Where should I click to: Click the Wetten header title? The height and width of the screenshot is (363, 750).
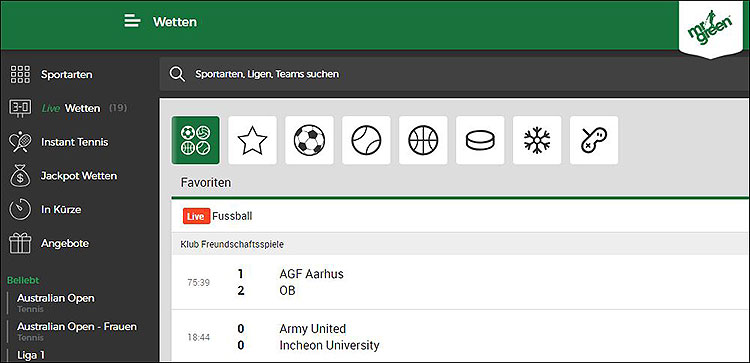pos(175,22)
